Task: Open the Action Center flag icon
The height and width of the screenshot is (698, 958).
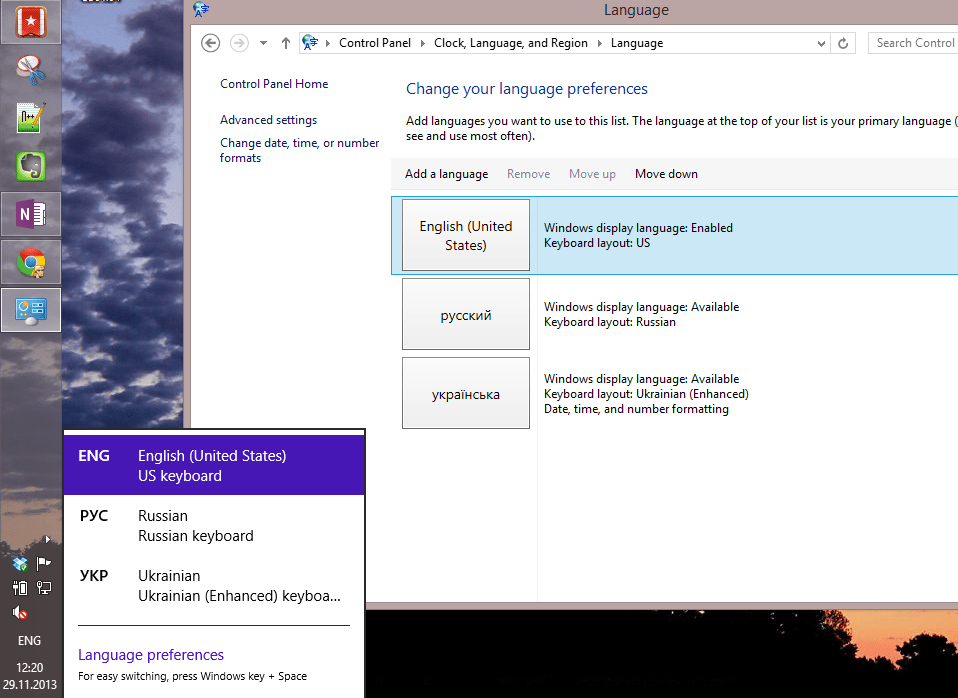Action: tap(43, 563)
